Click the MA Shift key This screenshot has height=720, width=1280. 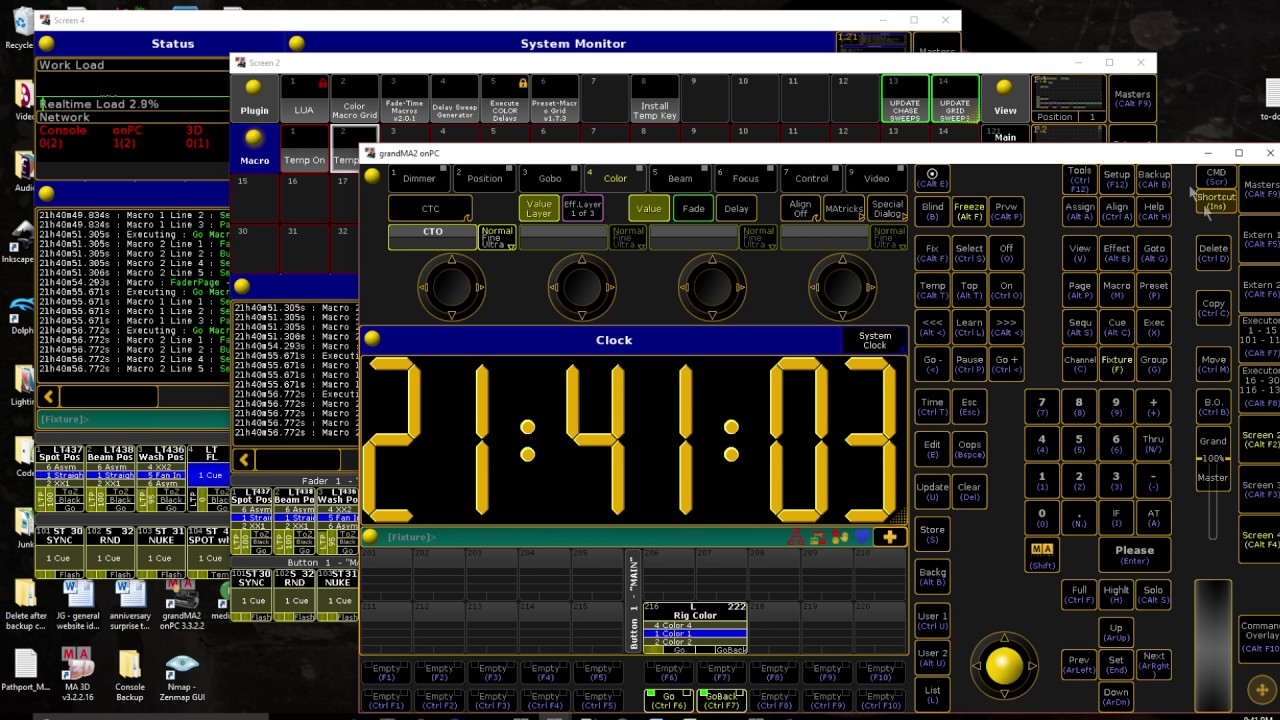click(1042, 553)
